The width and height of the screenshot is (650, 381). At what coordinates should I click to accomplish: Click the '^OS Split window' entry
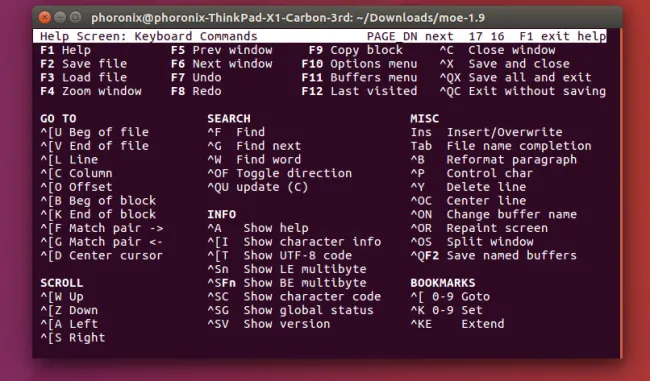[472, 242]
